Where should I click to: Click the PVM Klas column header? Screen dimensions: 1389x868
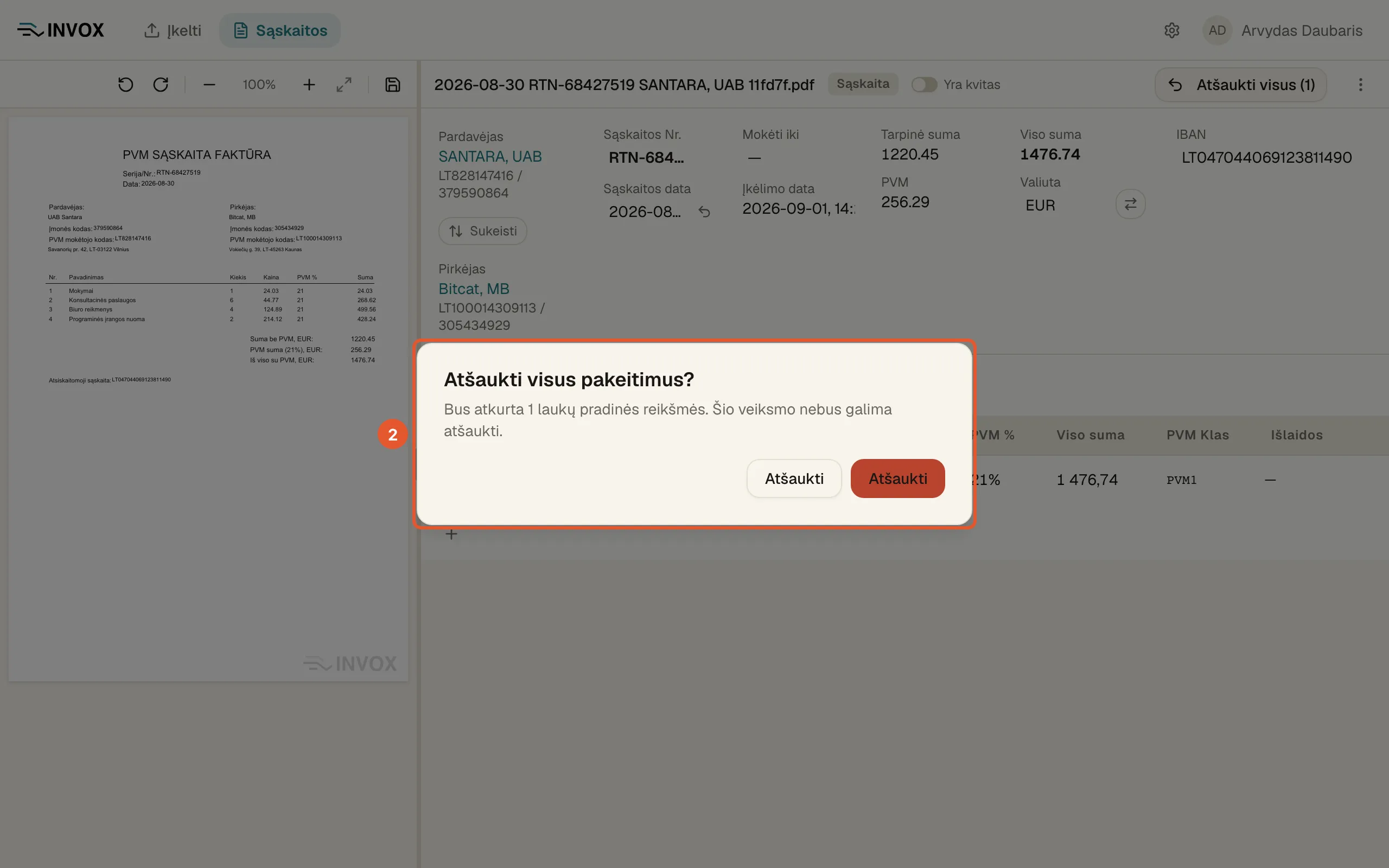1198,435
